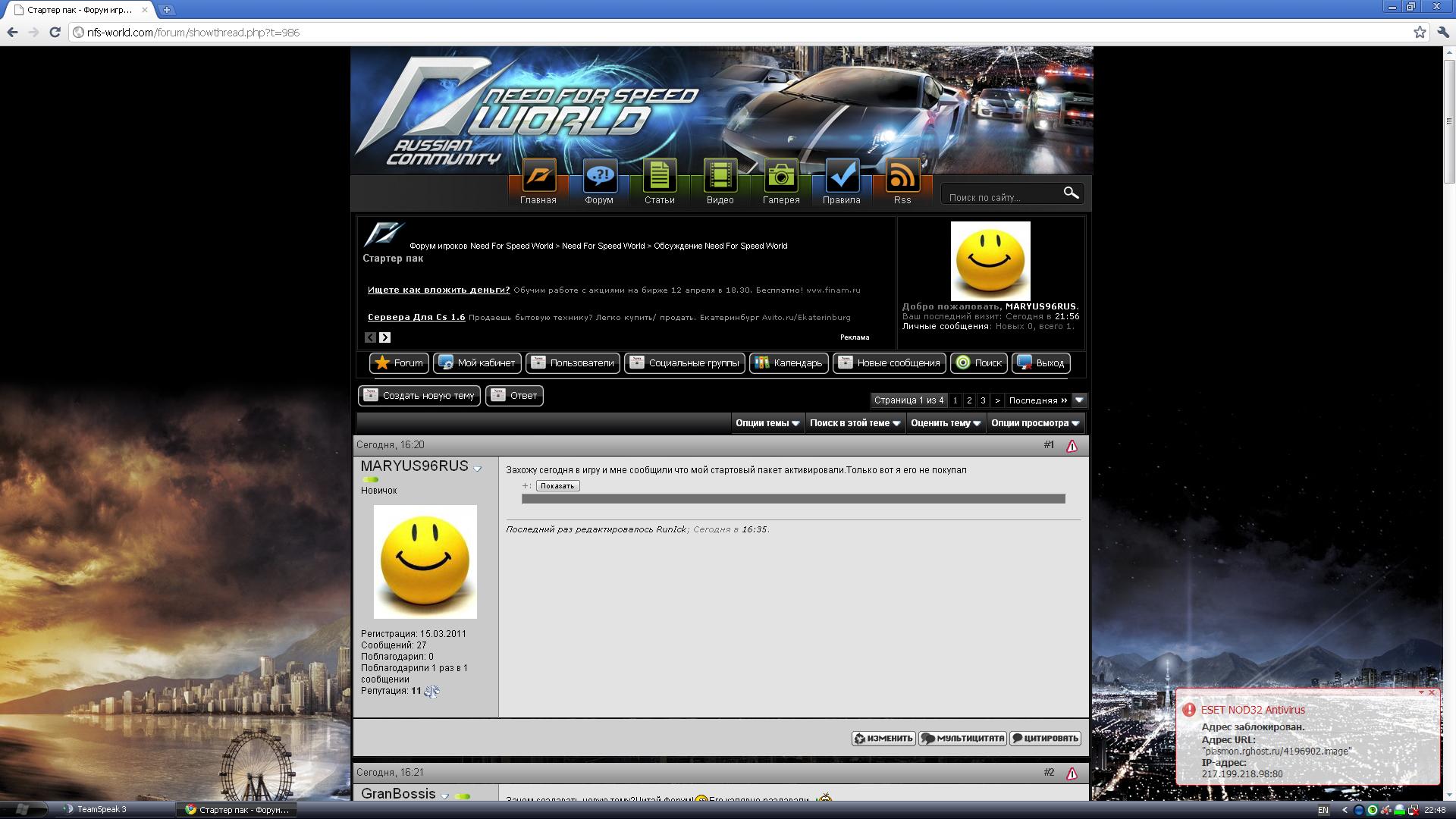Expand the Опции просмотра dropdown
Screen dimensions: 1456x819
tap(1035, 423)
